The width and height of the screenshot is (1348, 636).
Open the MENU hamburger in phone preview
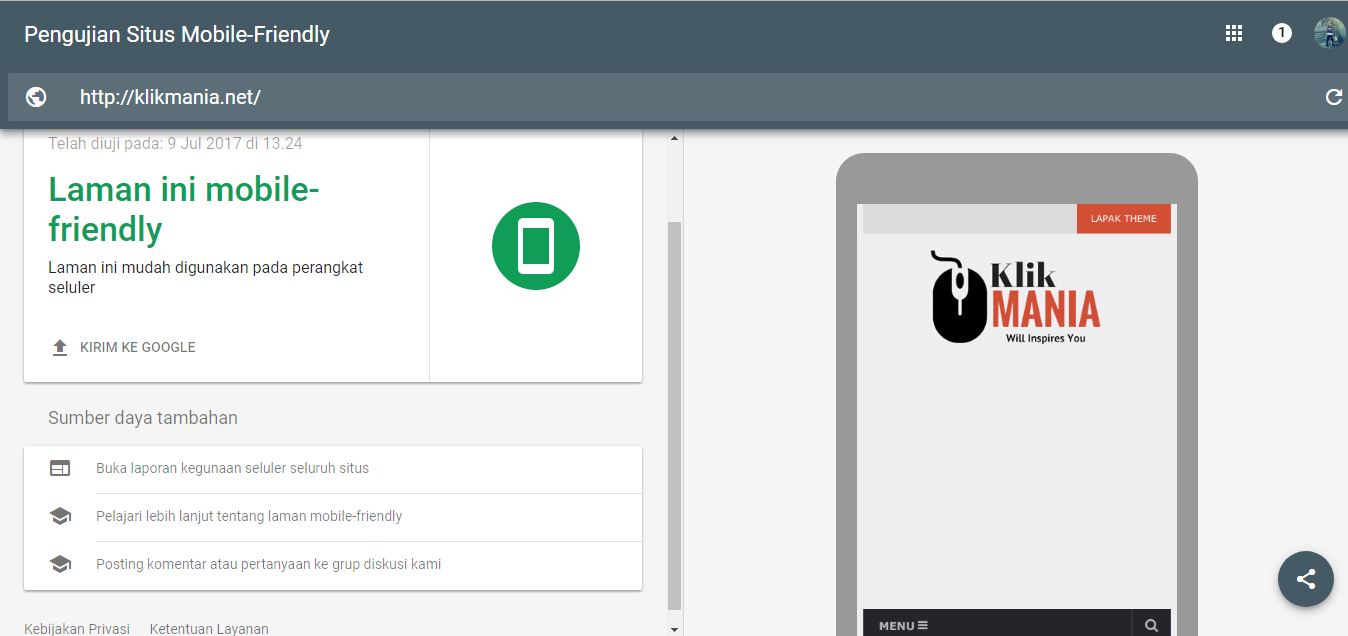904,626
